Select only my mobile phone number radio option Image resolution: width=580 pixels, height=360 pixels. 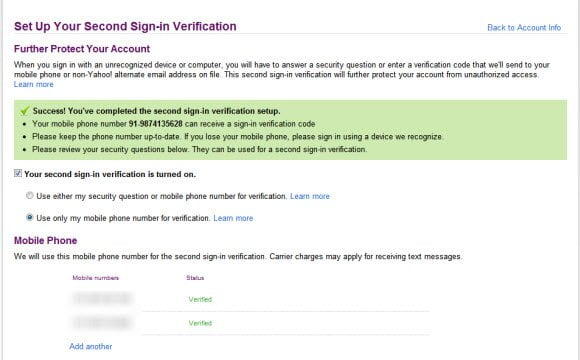tap(30, 217)
